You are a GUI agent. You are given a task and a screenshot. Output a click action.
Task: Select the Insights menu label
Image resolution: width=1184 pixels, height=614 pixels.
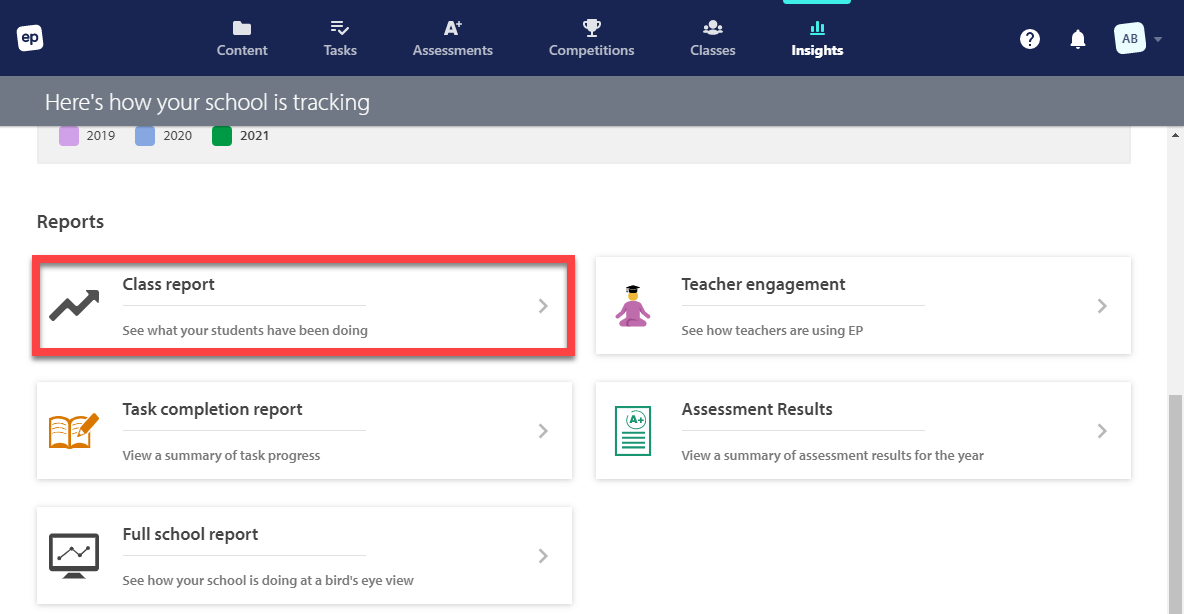[817, 51]
